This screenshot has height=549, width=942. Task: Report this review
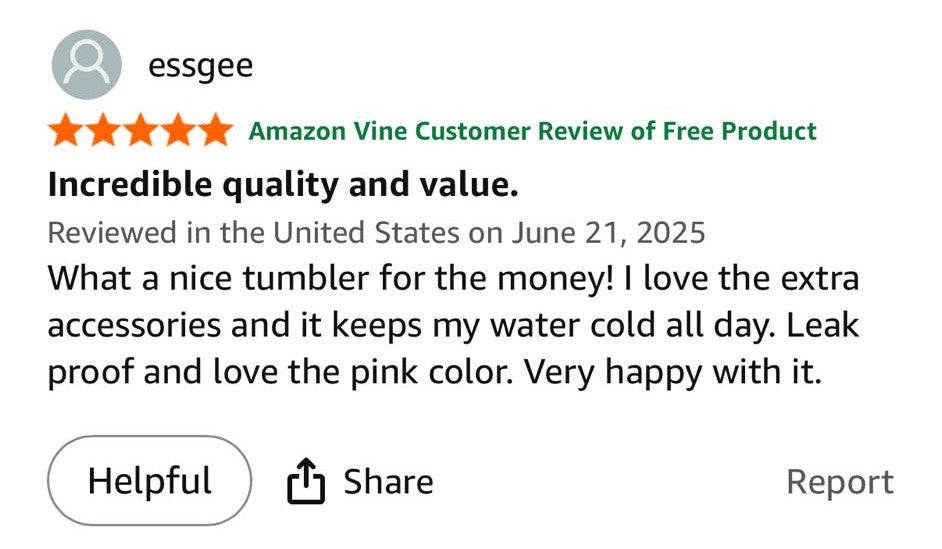[x=839, y=482]
